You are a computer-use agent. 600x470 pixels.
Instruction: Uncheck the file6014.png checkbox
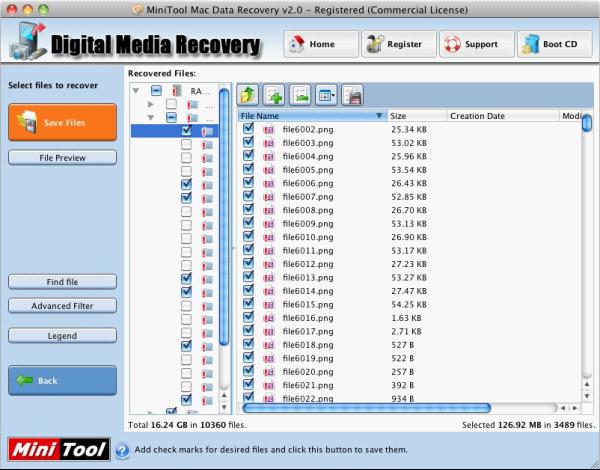coord(248,290)
